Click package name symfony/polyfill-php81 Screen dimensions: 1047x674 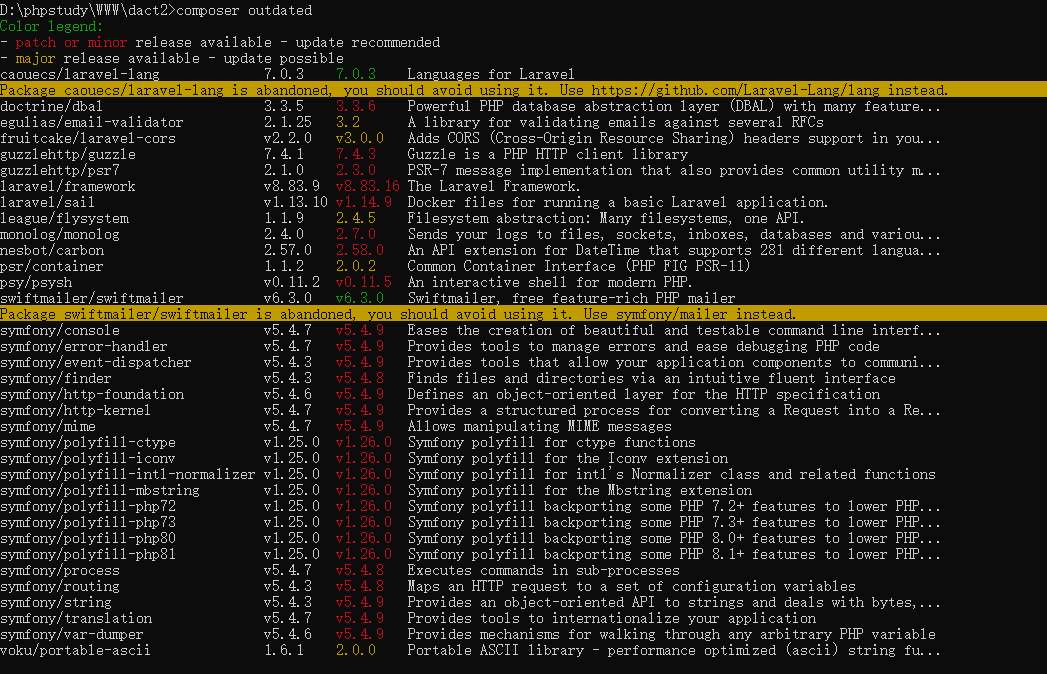87,555
